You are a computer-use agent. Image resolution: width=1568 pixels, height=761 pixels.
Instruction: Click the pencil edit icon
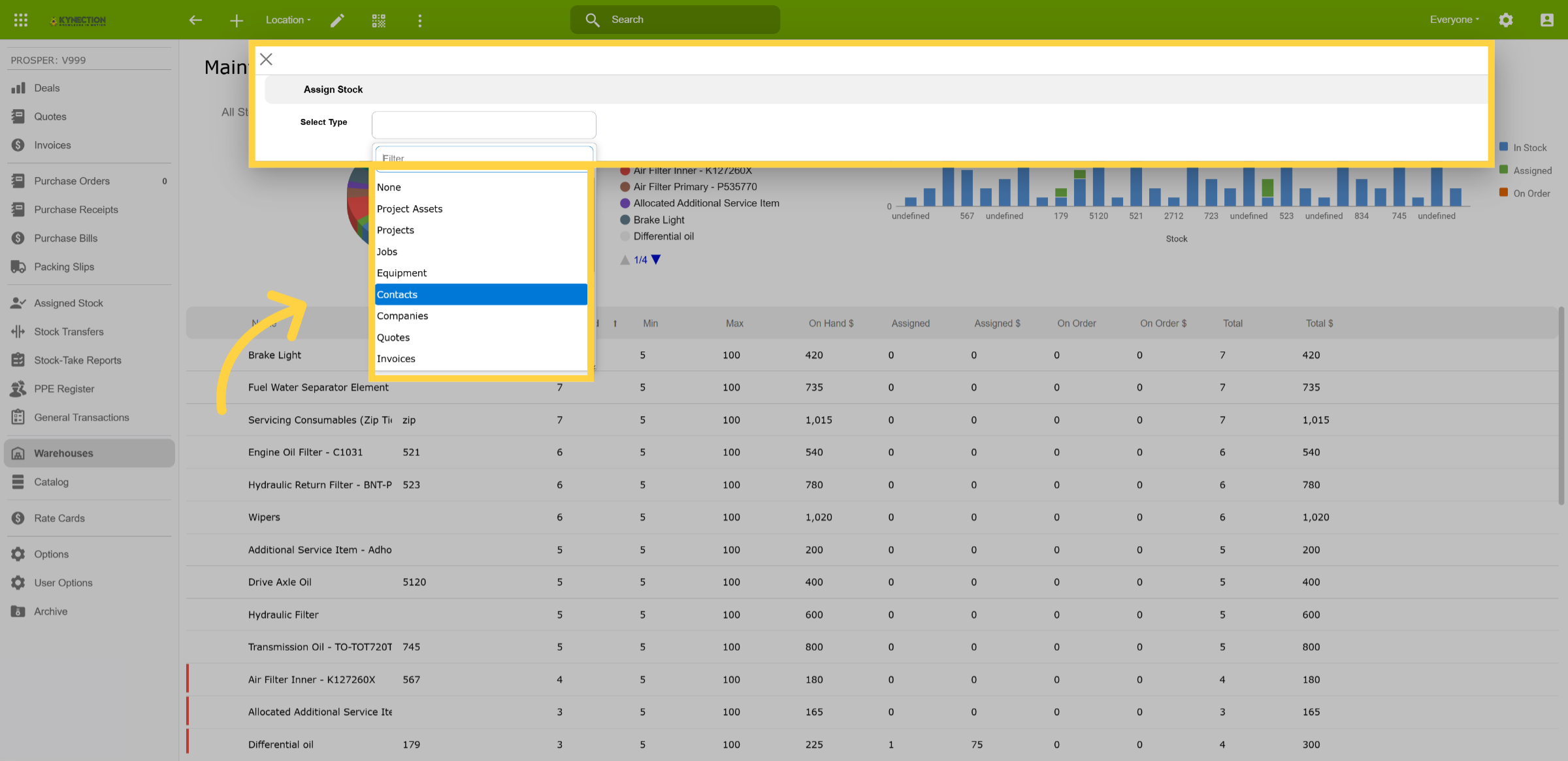click(336, 20)
